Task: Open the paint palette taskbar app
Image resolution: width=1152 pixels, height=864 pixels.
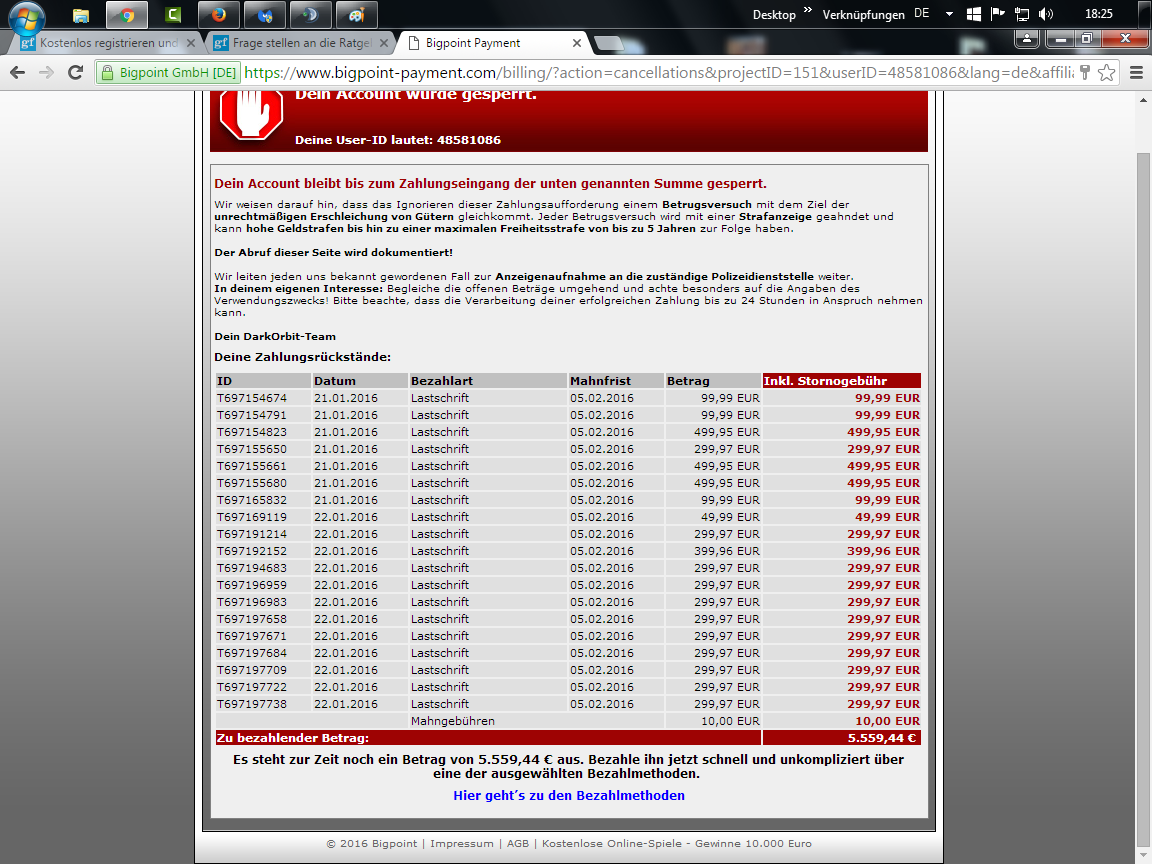Action: [357, 15]
